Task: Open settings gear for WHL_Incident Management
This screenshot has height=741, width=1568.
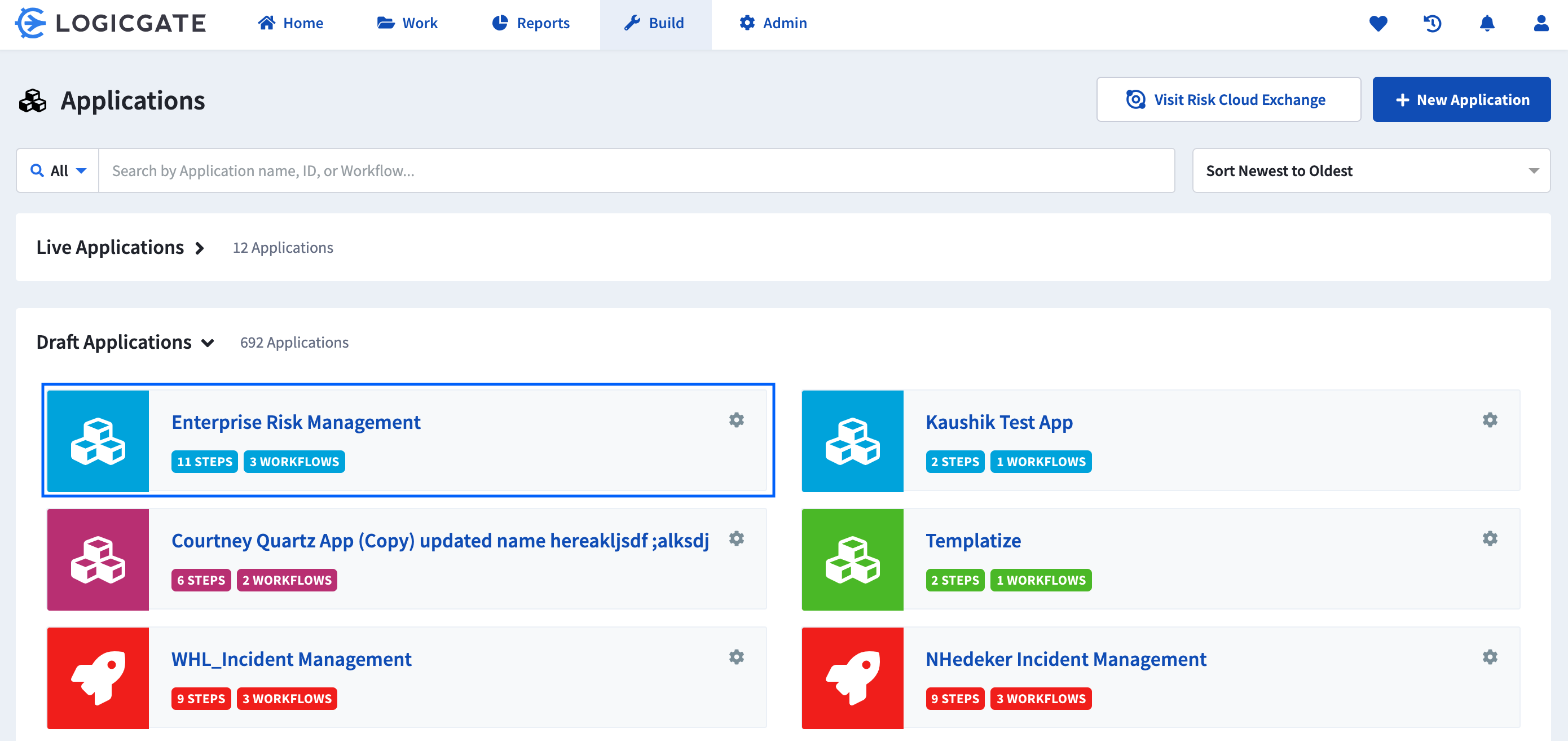Action: (x=737, y=657)
